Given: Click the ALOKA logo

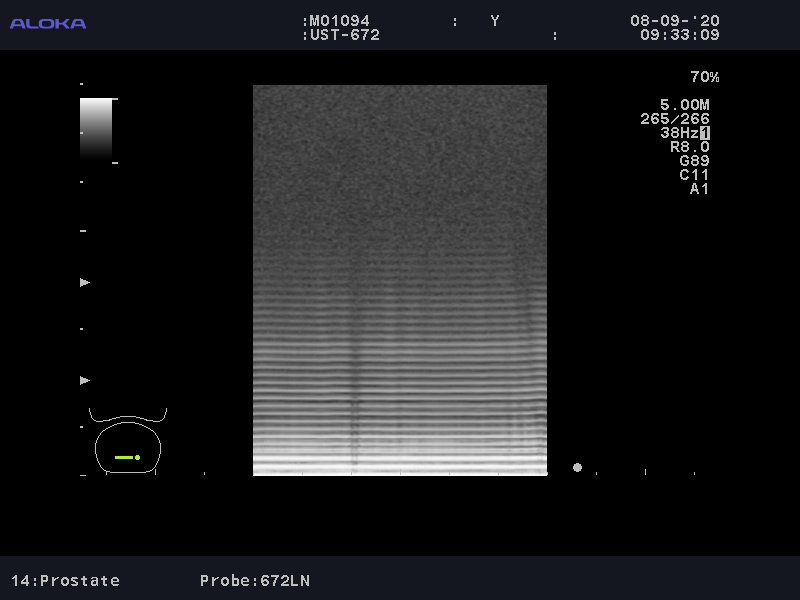Looking at the screenshot, I should coord(48,23).
